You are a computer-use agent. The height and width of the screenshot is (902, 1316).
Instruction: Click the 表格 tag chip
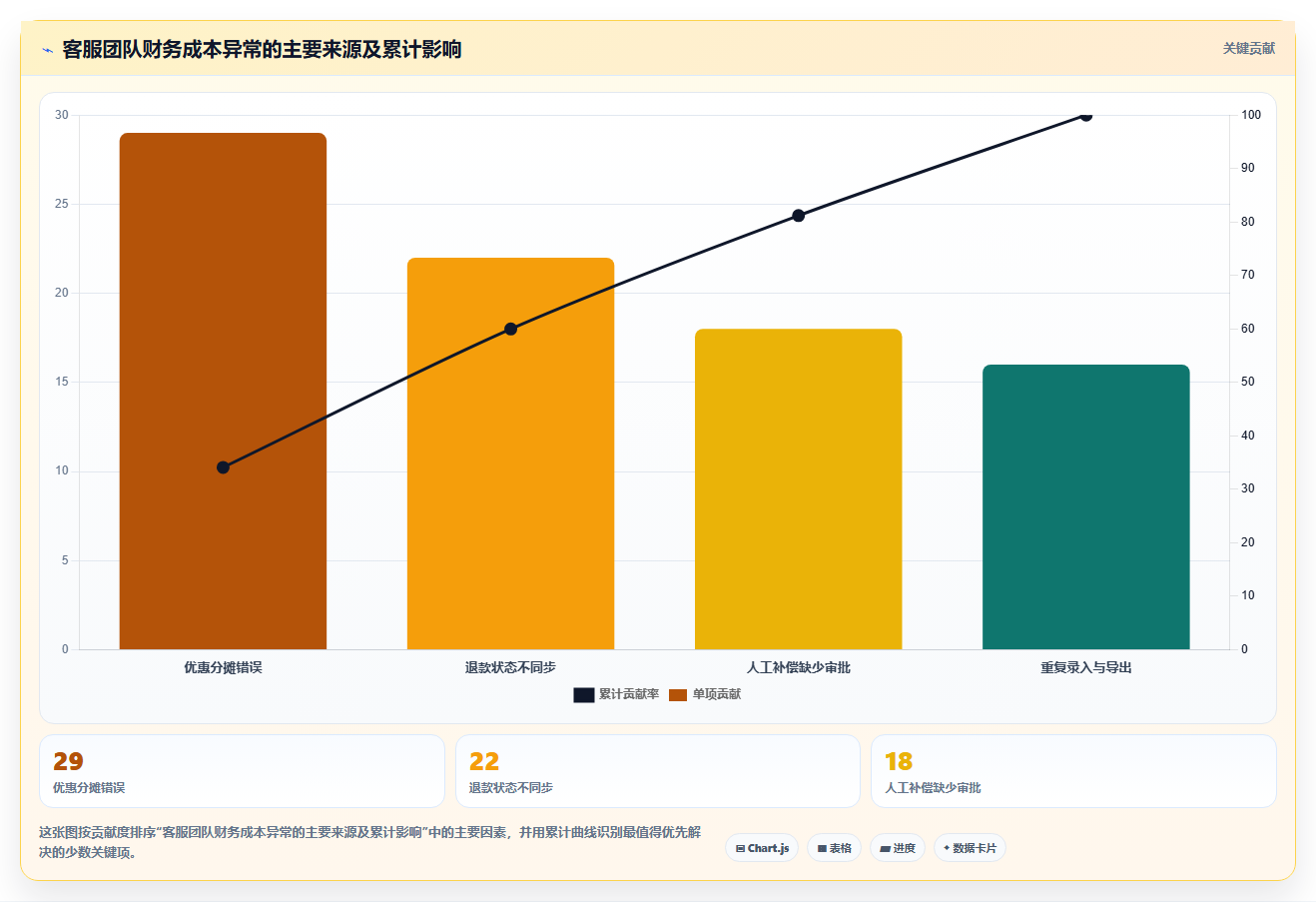[834, 848]
